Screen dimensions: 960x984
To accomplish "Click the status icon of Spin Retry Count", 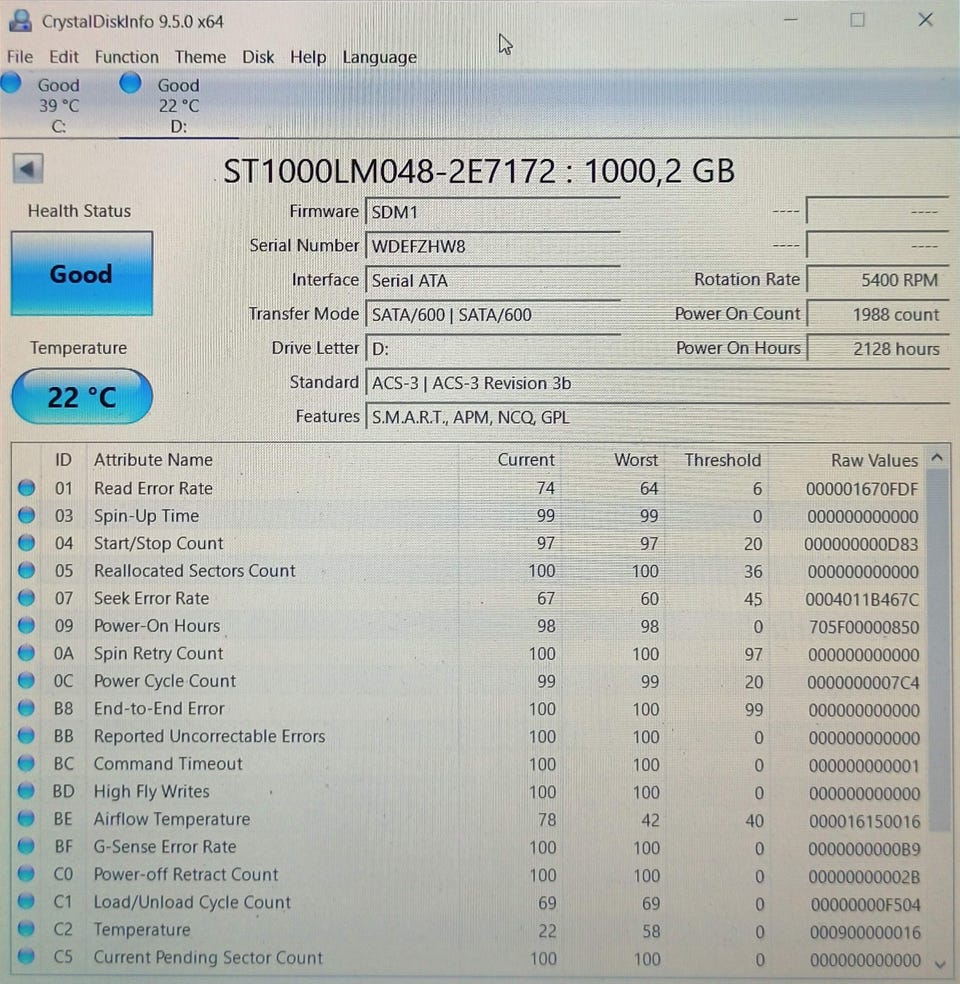I will click(x=26, y=653).
